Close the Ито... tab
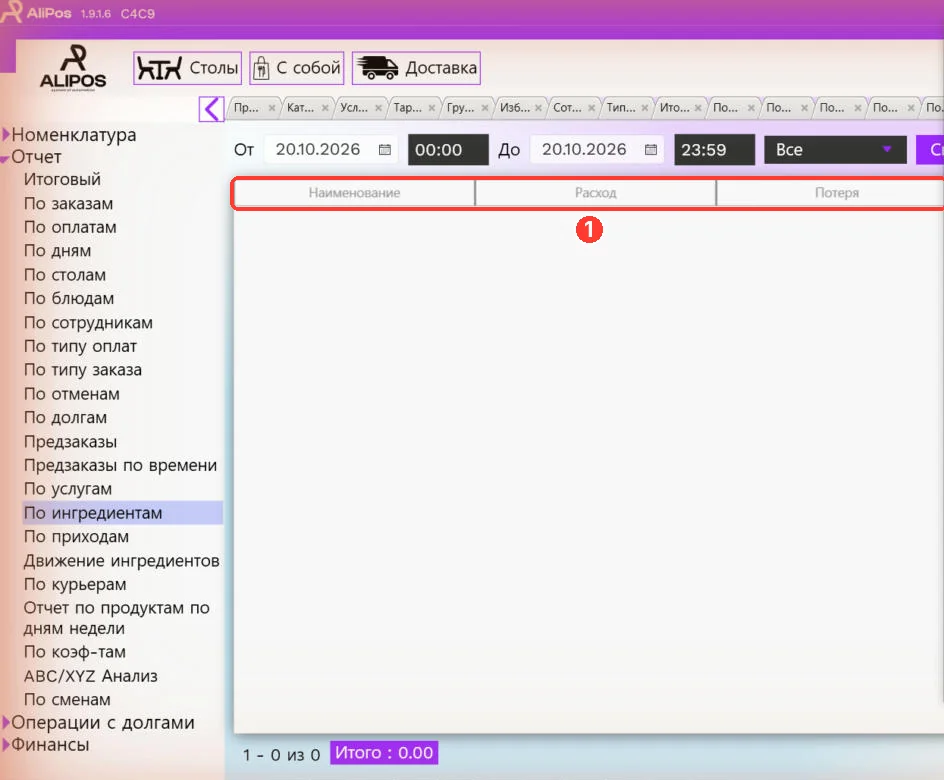 coord(698,108)
